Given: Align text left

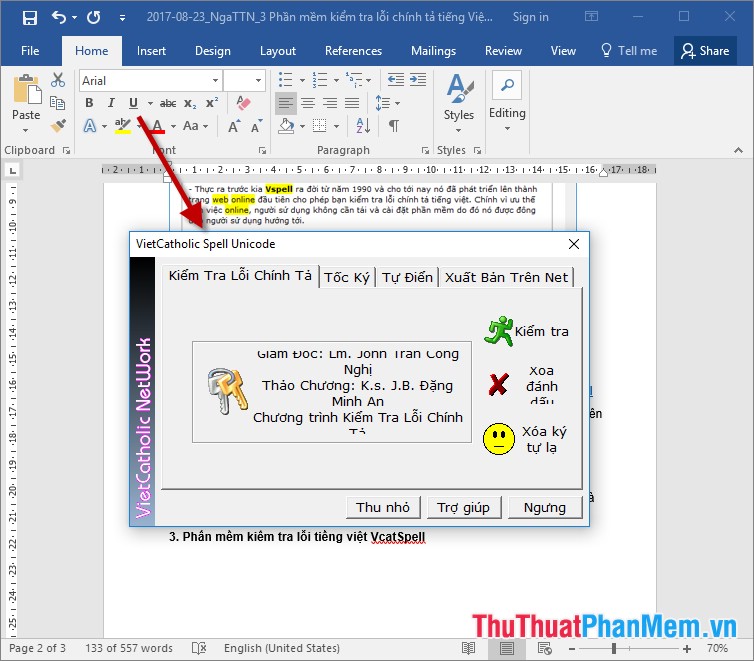Looking at the screenshot, I should tap(286, 103).
